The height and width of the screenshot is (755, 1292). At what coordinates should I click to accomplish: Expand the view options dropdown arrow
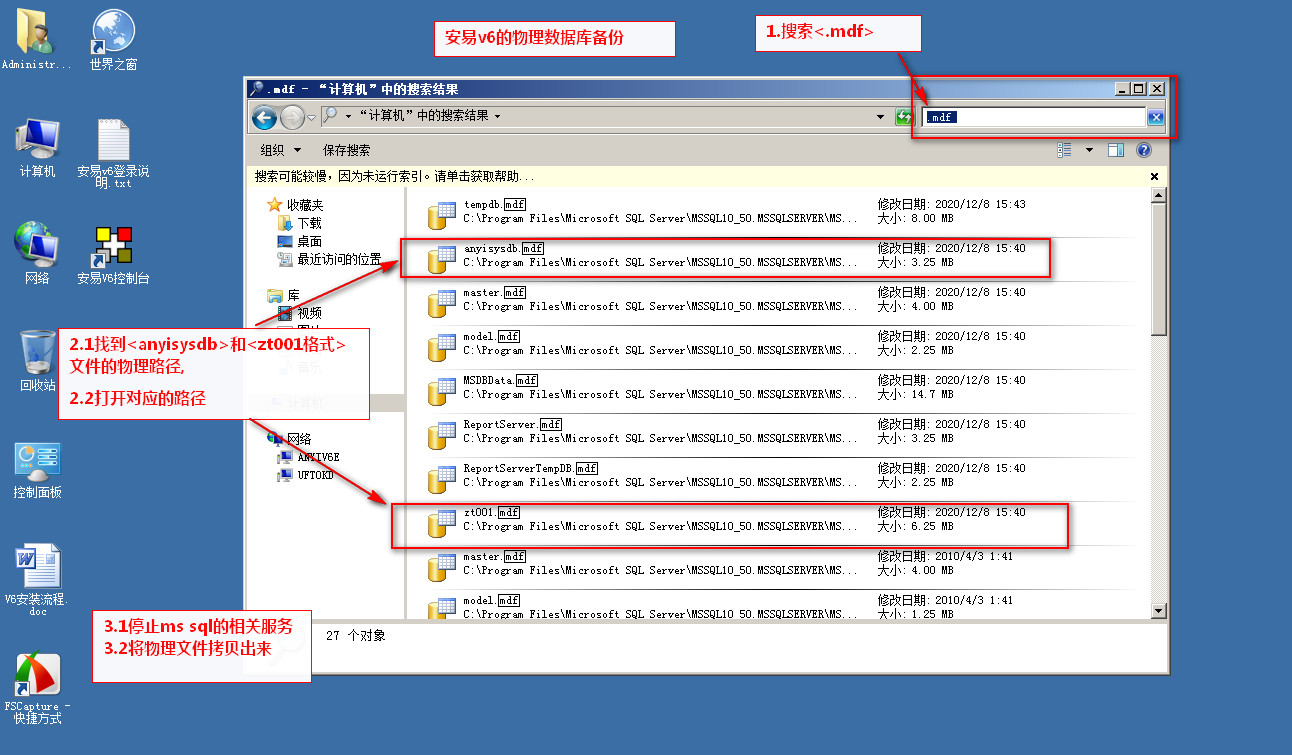pyautogui.click(x=1089, y=150)
